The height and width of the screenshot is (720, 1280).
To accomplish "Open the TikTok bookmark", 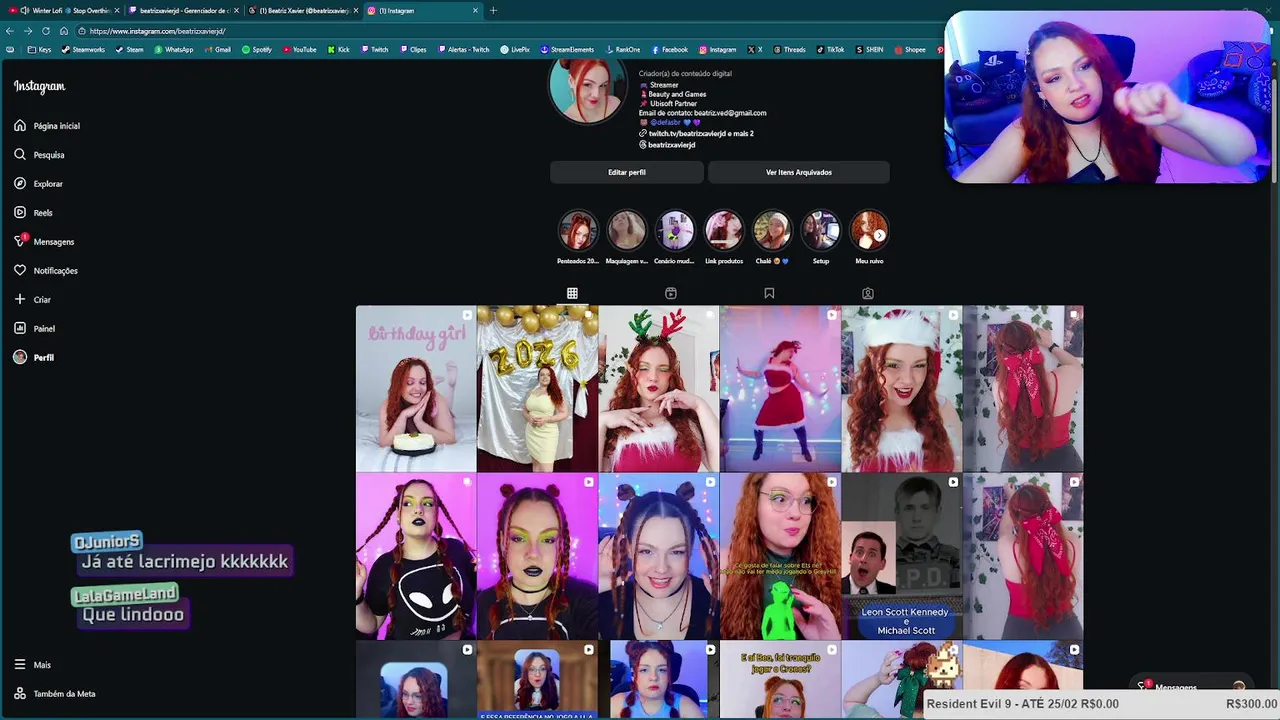I will pos(831,49).
